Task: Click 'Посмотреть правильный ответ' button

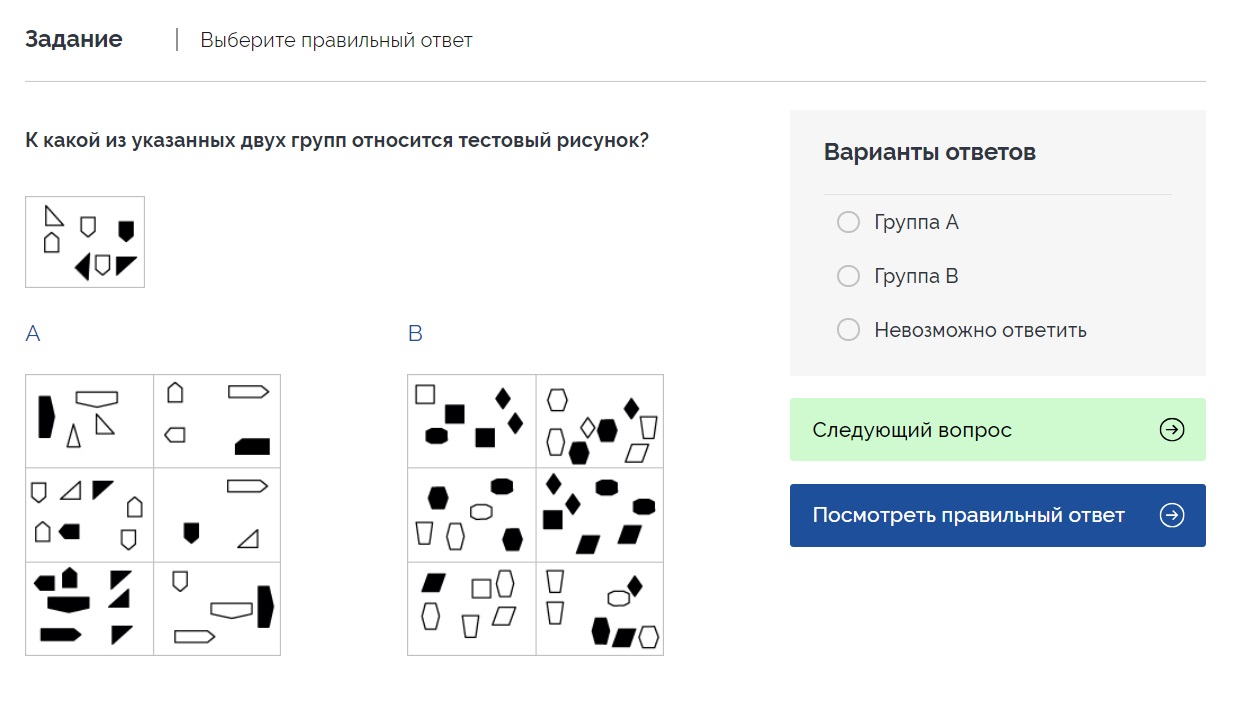Action: 996,515
